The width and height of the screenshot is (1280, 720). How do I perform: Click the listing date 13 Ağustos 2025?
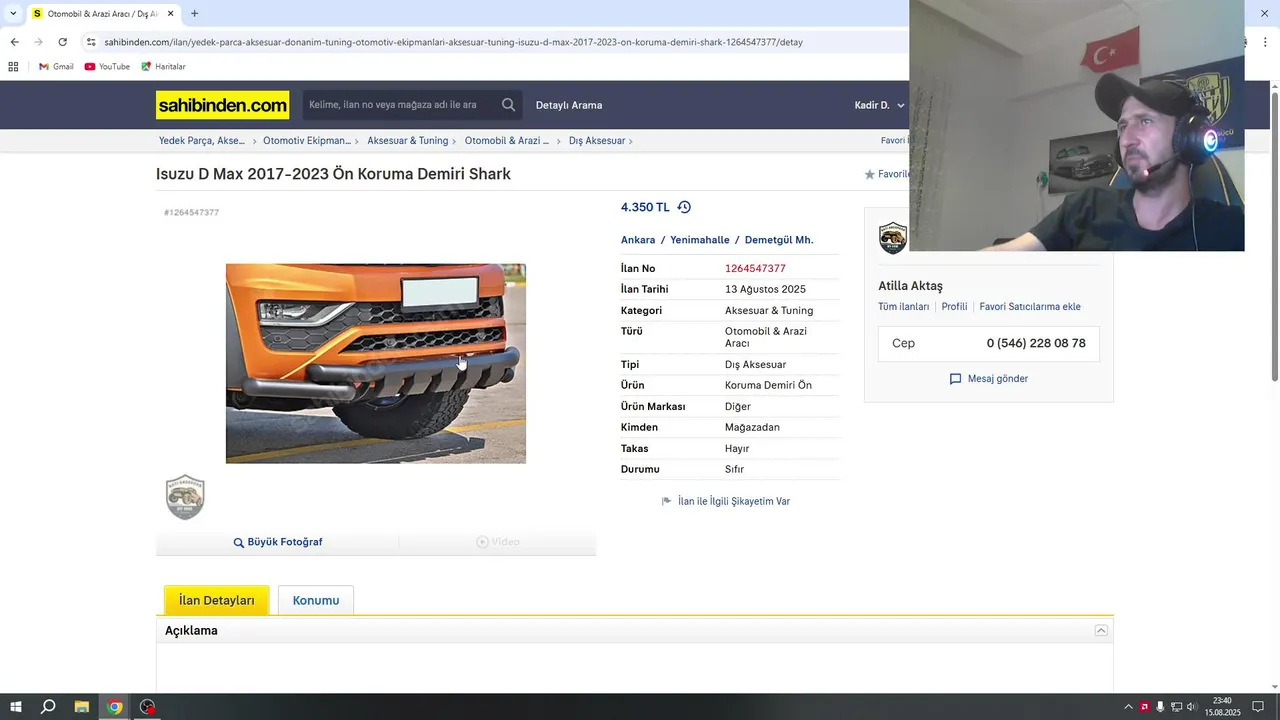click(x=765, y=289)
